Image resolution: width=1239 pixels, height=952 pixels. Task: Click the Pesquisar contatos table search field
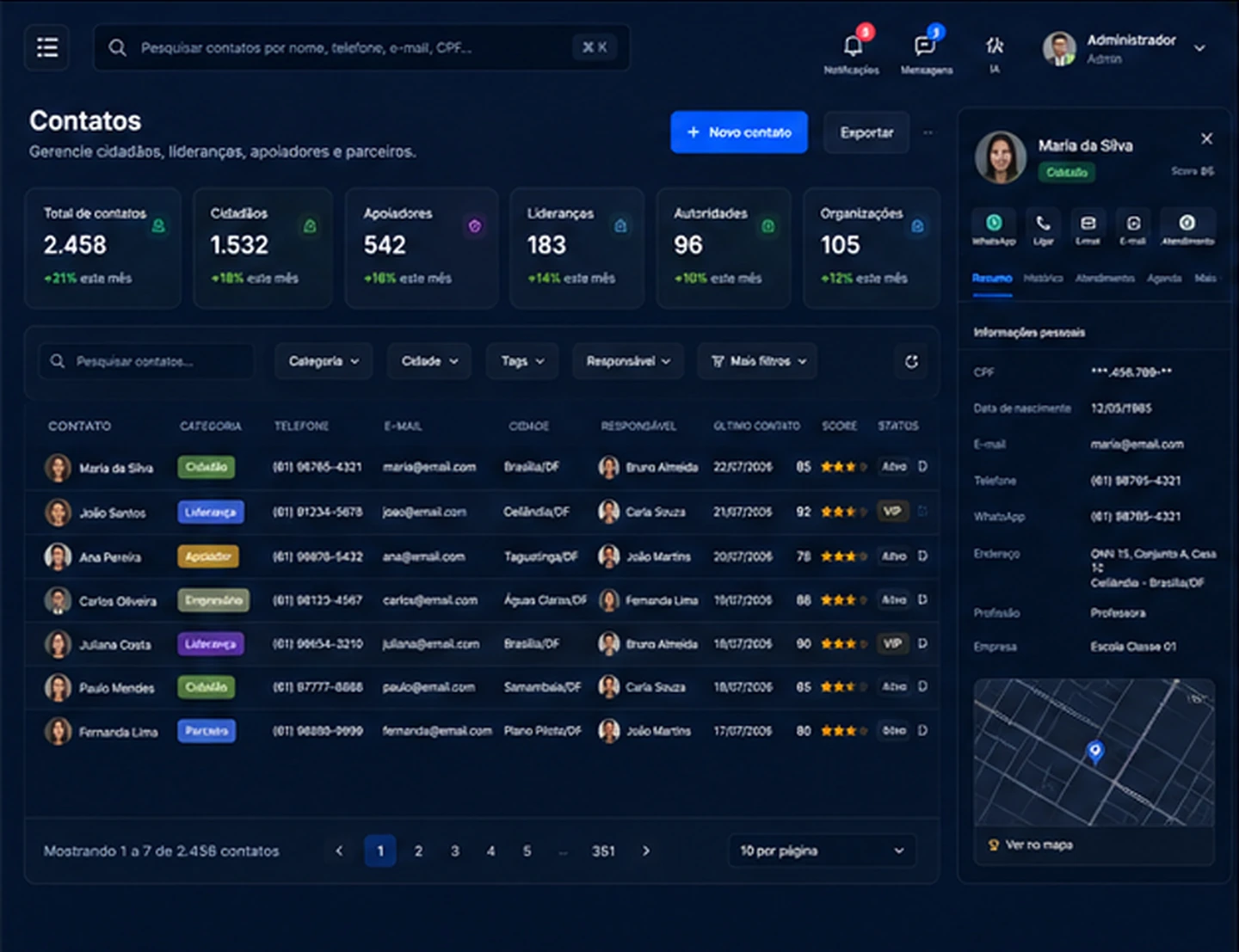(146, 361)
